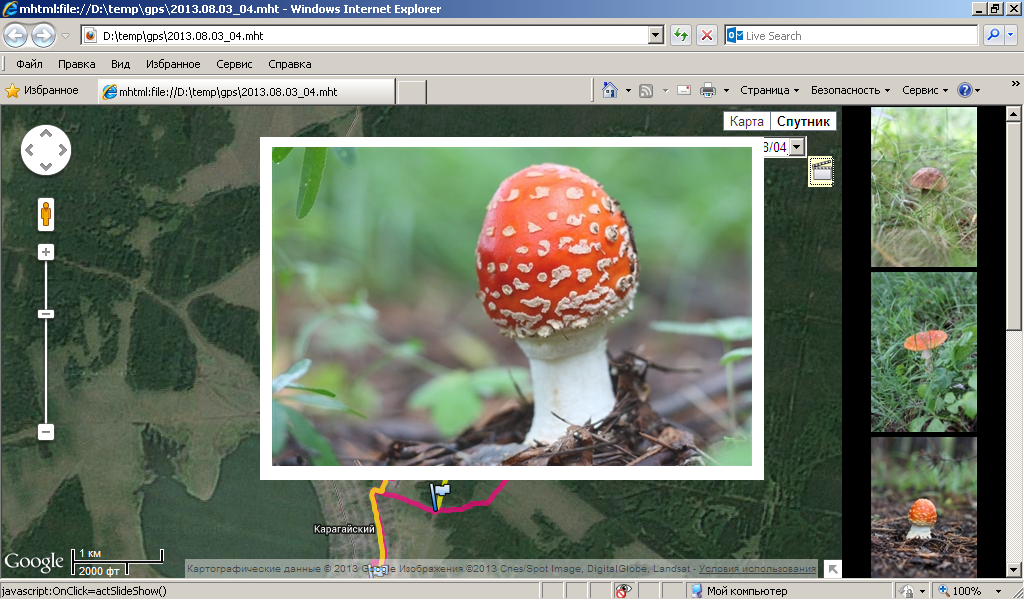The image size is (1024, 600).
Task: Open the Print options dropdown arrow
Action: pos(726,91)
